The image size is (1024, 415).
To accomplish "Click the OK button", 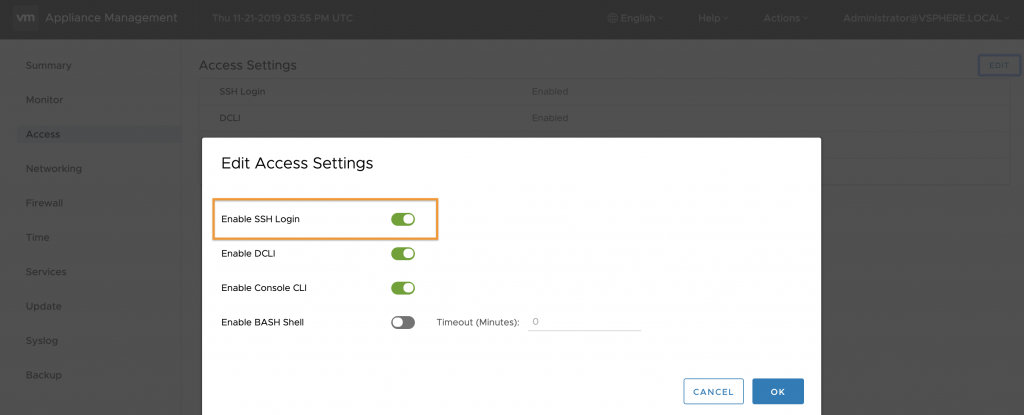I will 778,391.
